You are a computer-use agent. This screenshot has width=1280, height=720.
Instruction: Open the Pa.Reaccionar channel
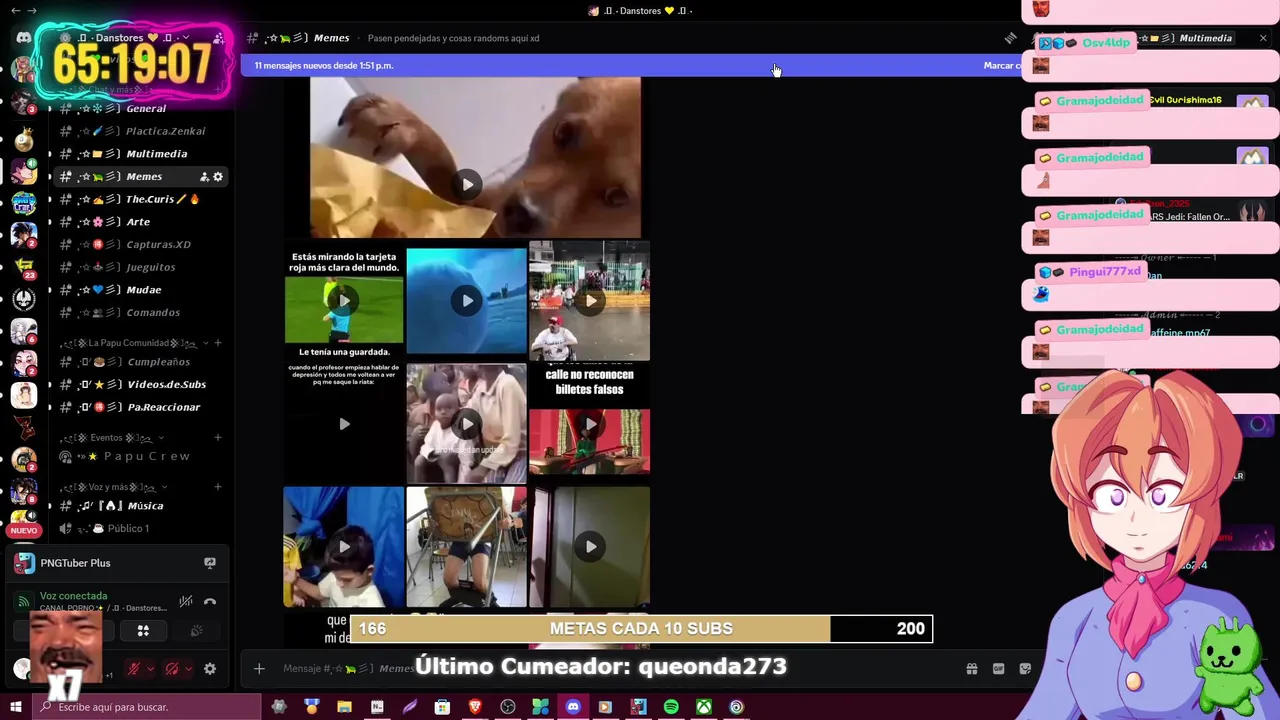(x=142, y=407)
